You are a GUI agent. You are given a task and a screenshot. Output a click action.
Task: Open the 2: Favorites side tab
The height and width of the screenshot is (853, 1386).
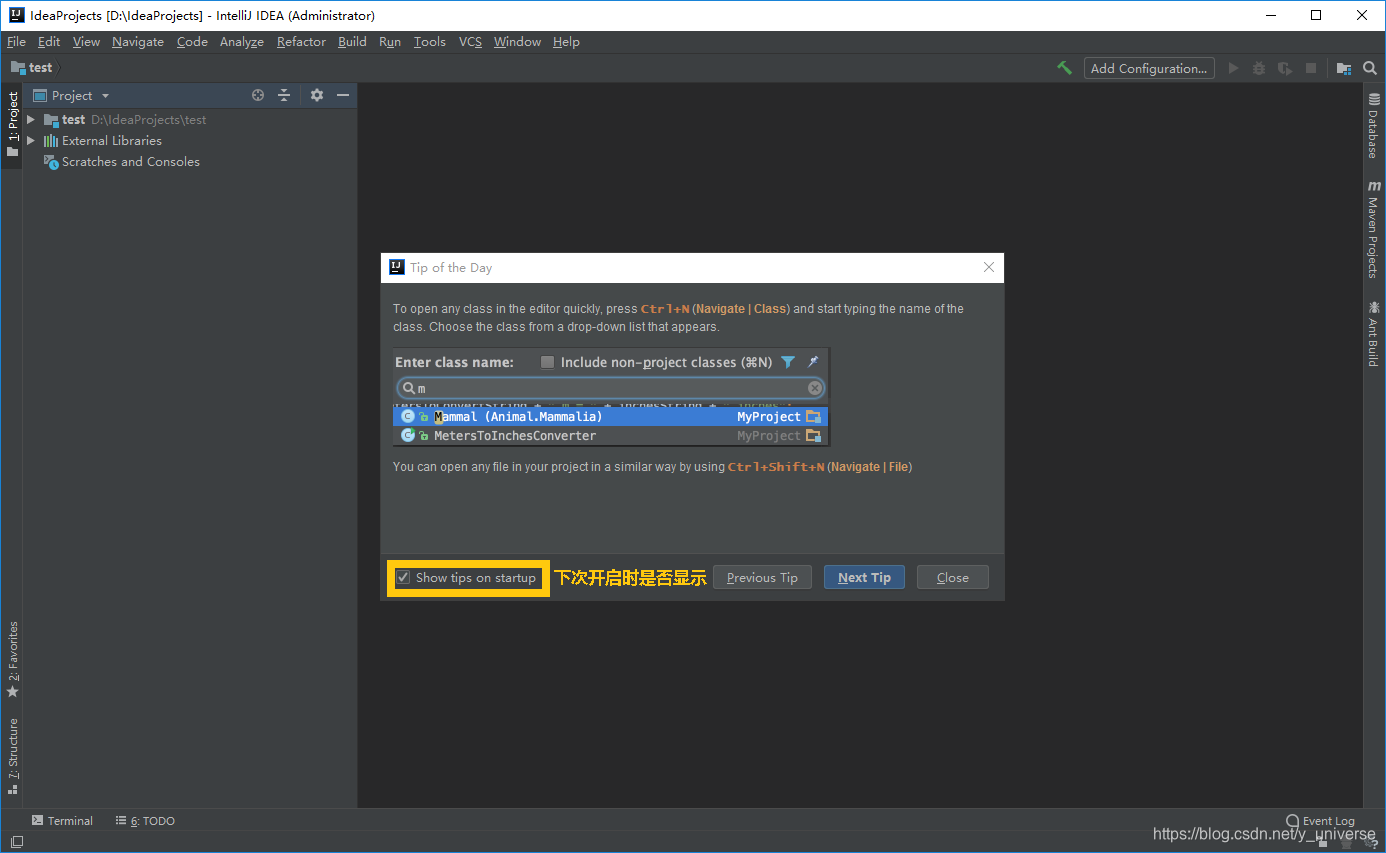point(12,659)
